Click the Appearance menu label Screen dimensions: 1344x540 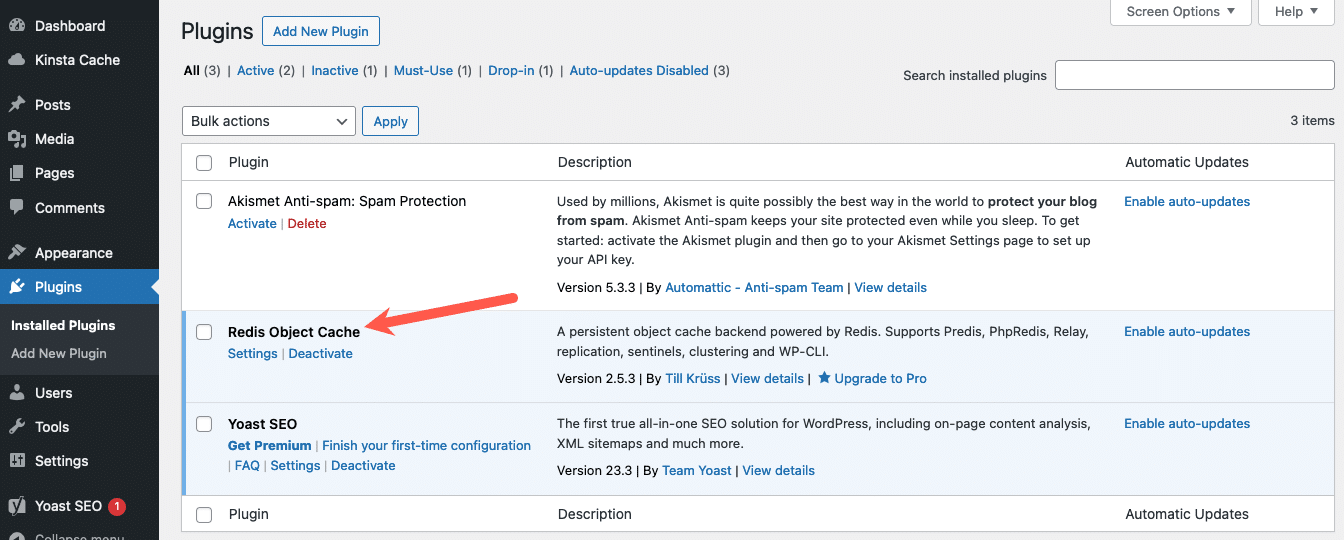point(74,253)
